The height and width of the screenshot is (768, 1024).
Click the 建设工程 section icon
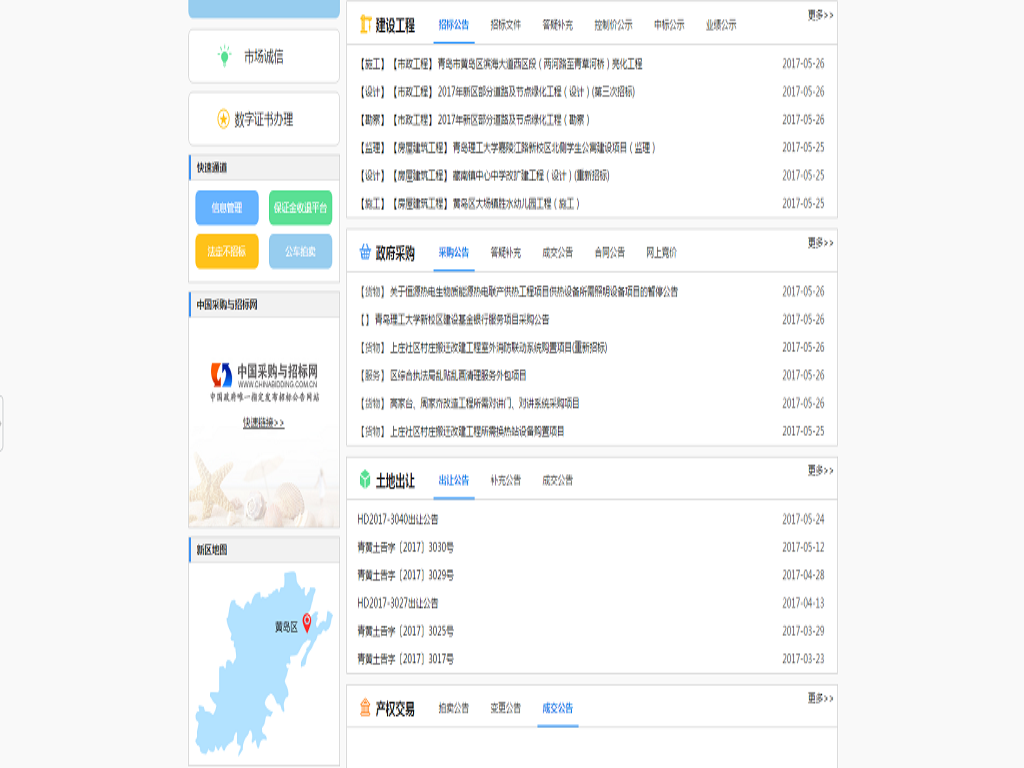pos(366,25)
